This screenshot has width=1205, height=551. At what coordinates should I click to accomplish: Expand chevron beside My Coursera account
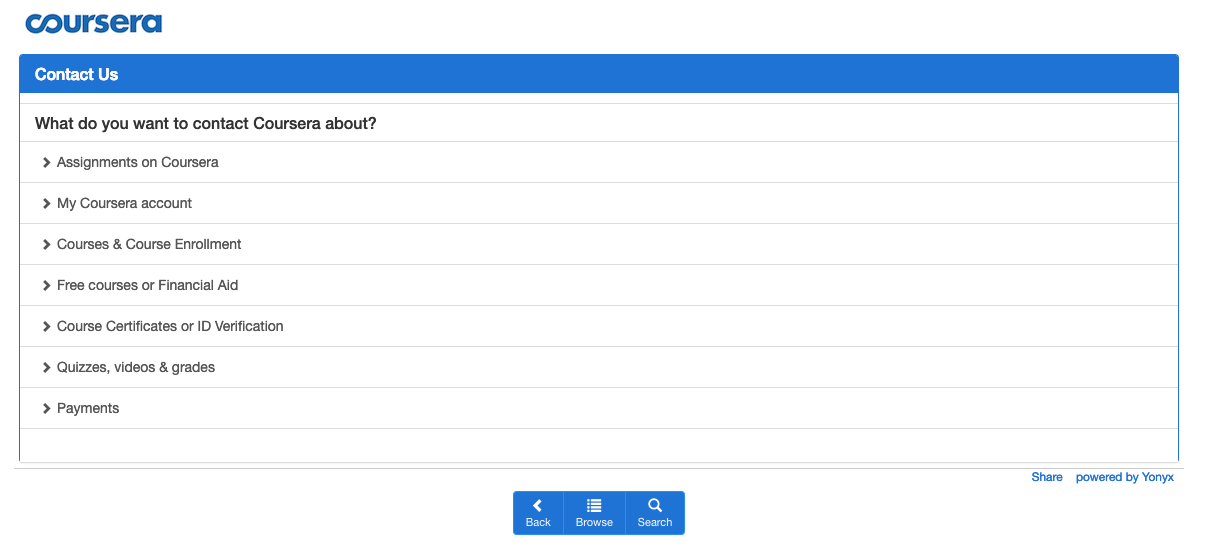47,203
